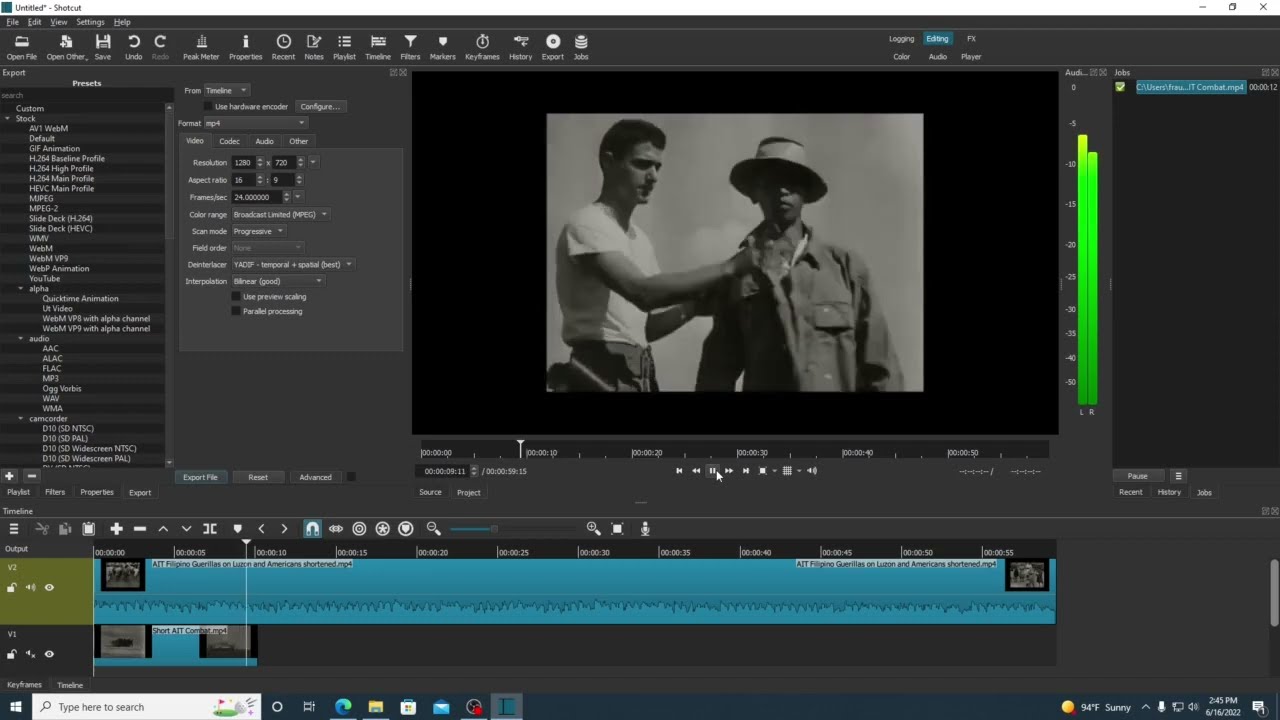Open the Properties panel from the toolbar
Viewport: 1280px width, 720px height.
245,46
